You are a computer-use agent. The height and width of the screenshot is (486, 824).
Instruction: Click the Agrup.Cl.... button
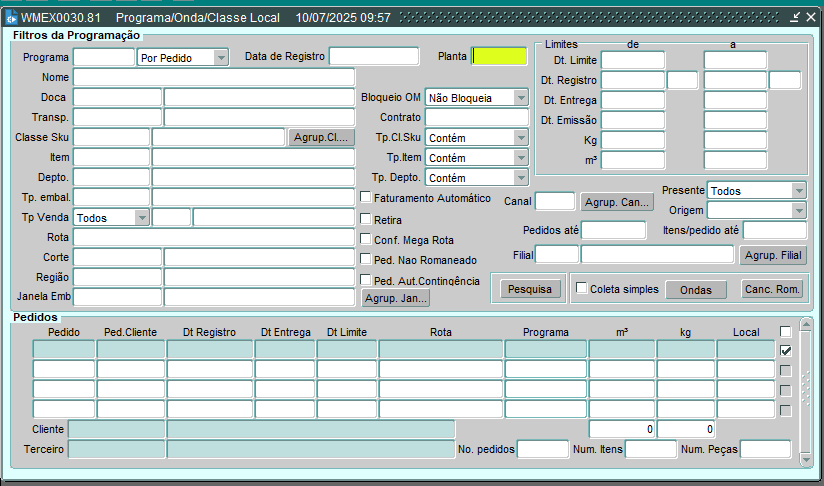tap(321, 137)
